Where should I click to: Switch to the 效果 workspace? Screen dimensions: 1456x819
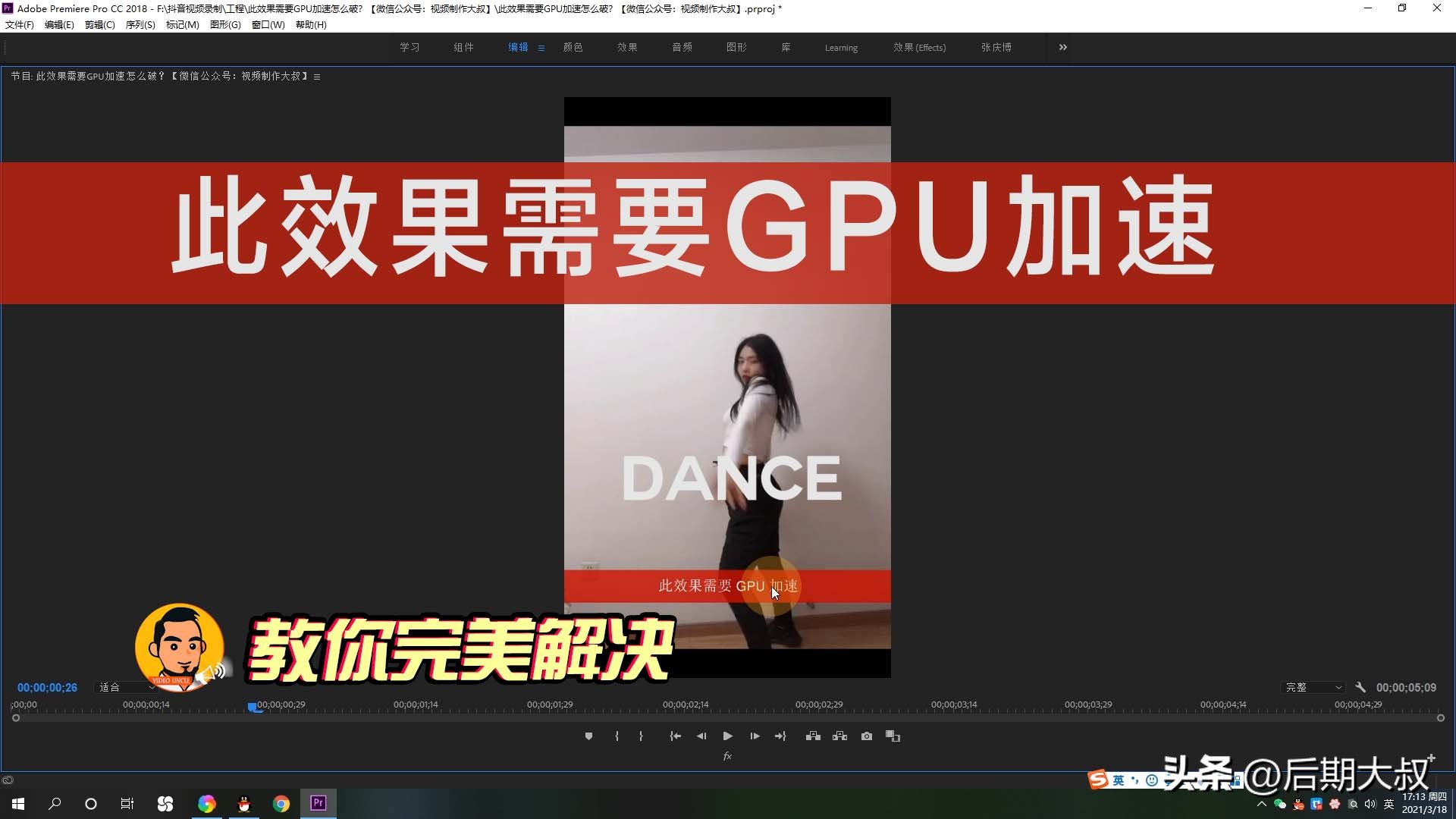click(x=626, y=47)
